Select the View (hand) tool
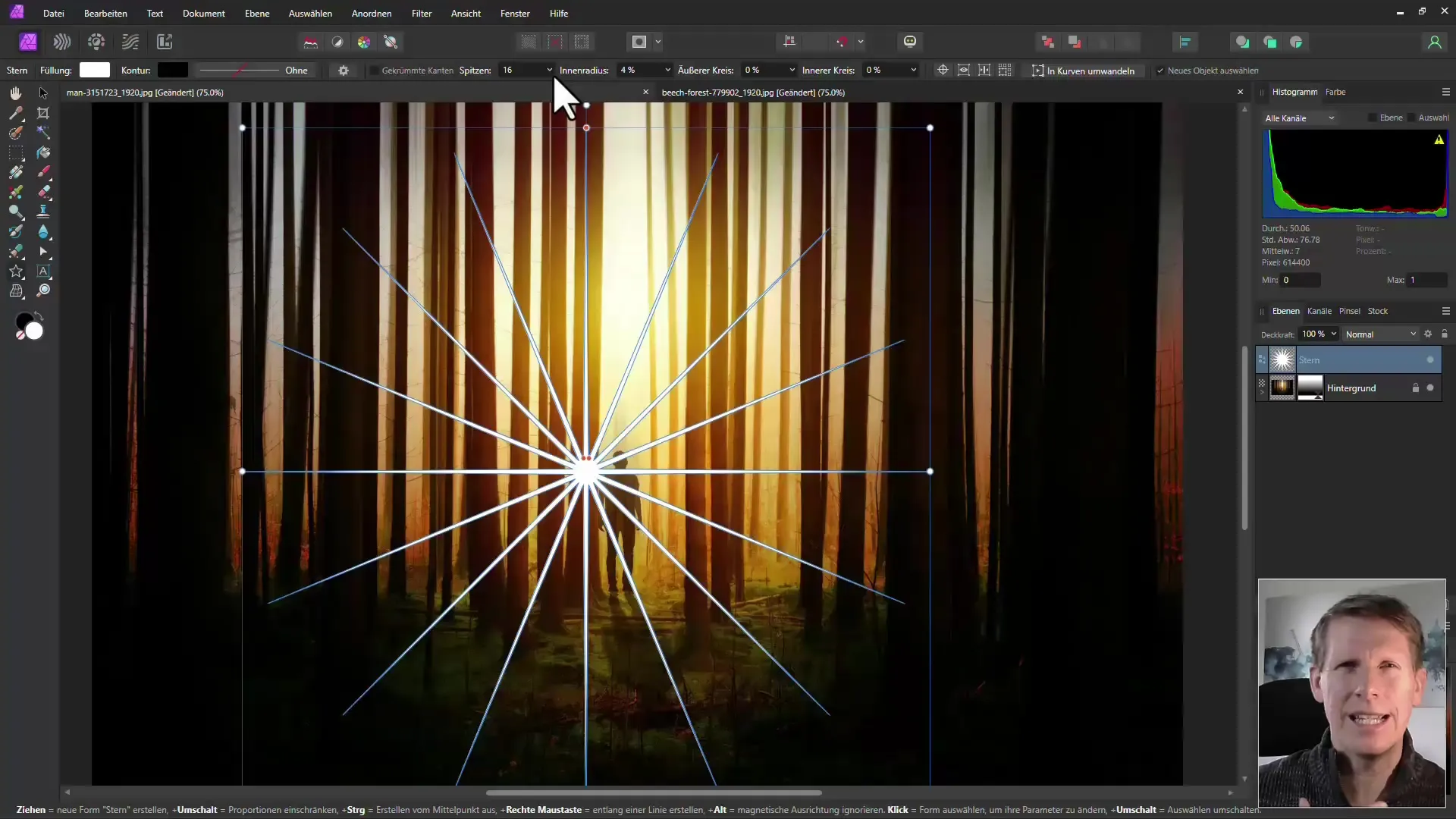This screenshot has height=819, width=1456. tap(15, 93)
